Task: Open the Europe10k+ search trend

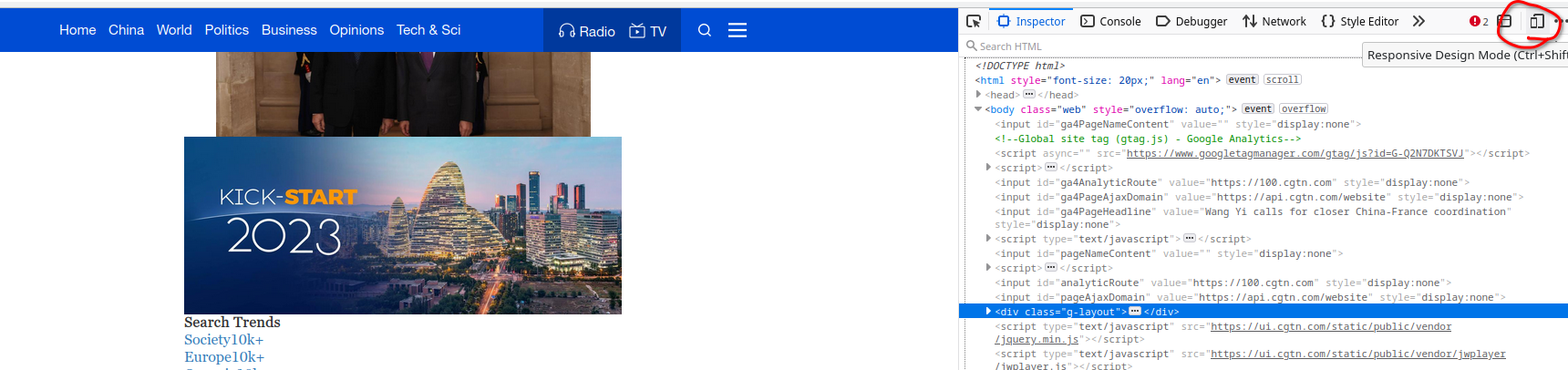Action: 224,357
